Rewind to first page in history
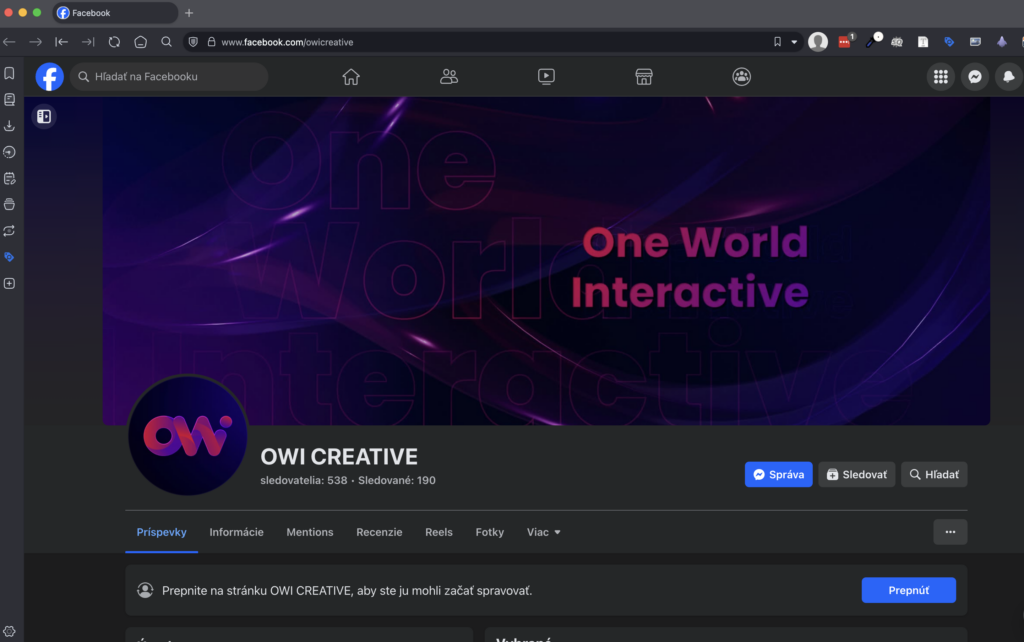 [x=61, y=42]
